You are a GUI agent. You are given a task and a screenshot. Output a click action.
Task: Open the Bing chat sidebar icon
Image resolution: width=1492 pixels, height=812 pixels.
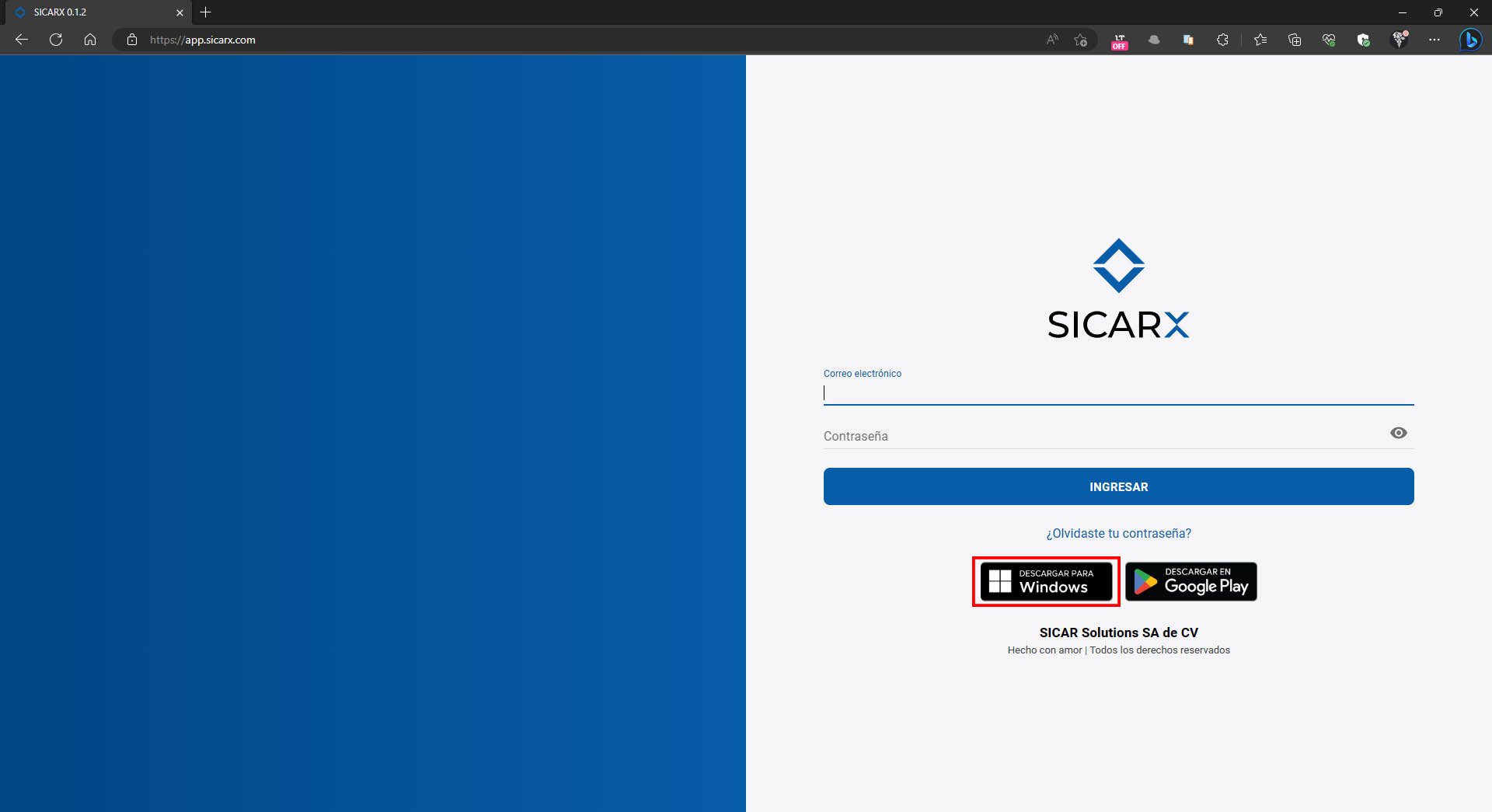point(1470,40)
